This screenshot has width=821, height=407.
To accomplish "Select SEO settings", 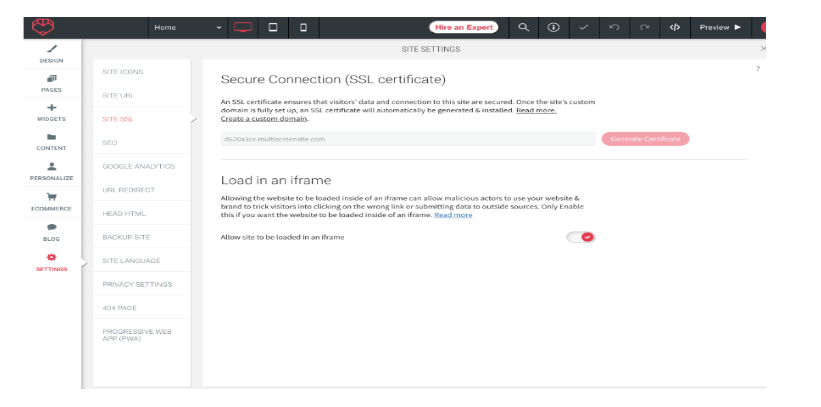I will click(142, 142).
